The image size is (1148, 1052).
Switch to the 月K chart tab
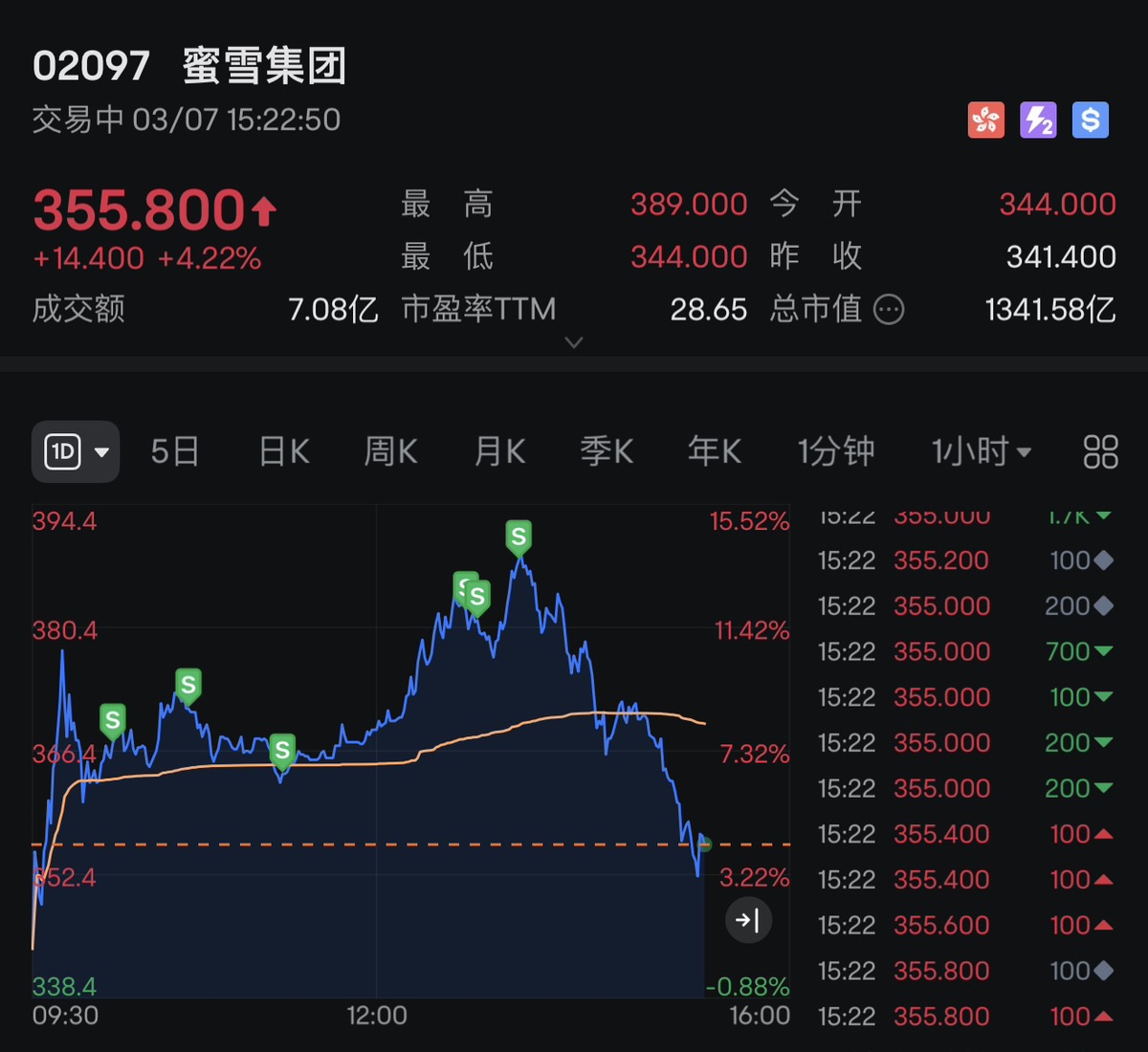tap(499, 451)
